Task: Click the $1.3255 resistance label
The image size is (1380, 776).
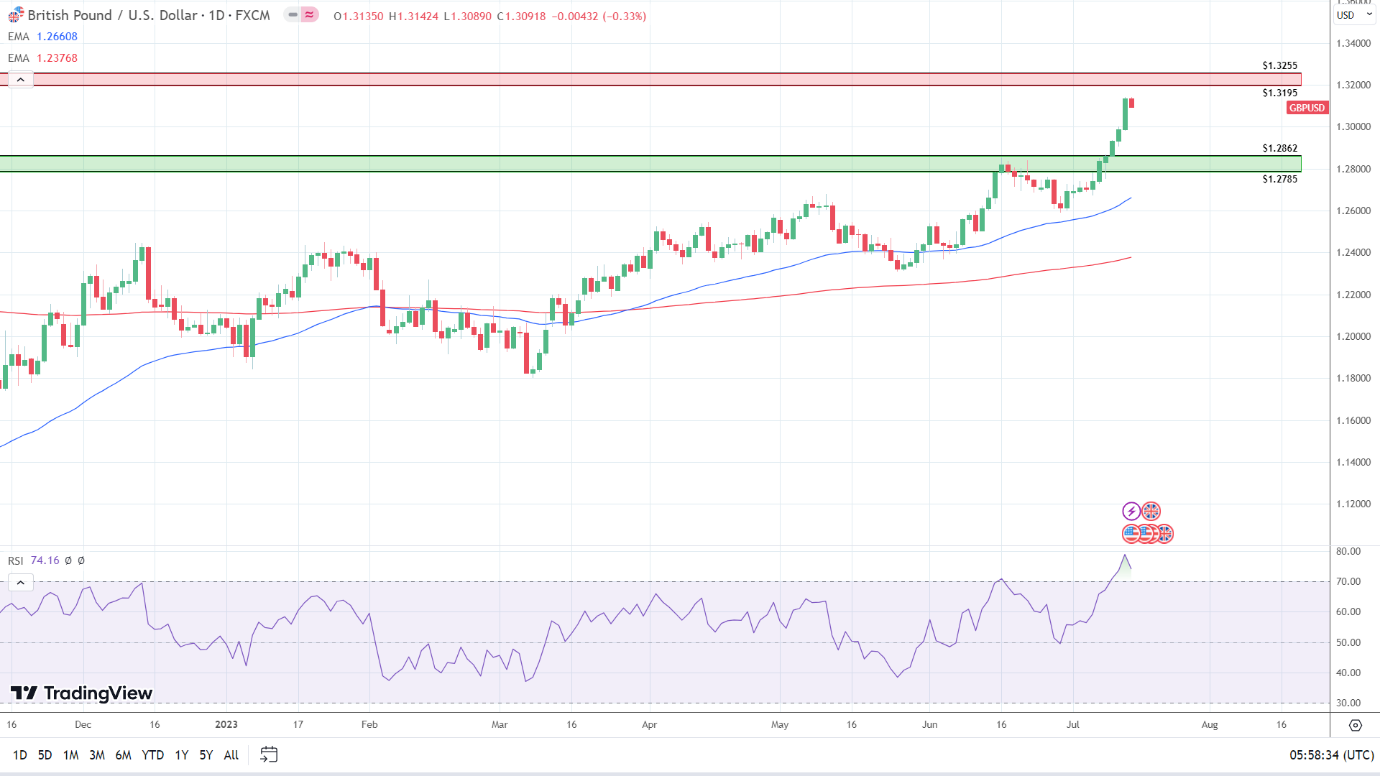Action: 1280,65
